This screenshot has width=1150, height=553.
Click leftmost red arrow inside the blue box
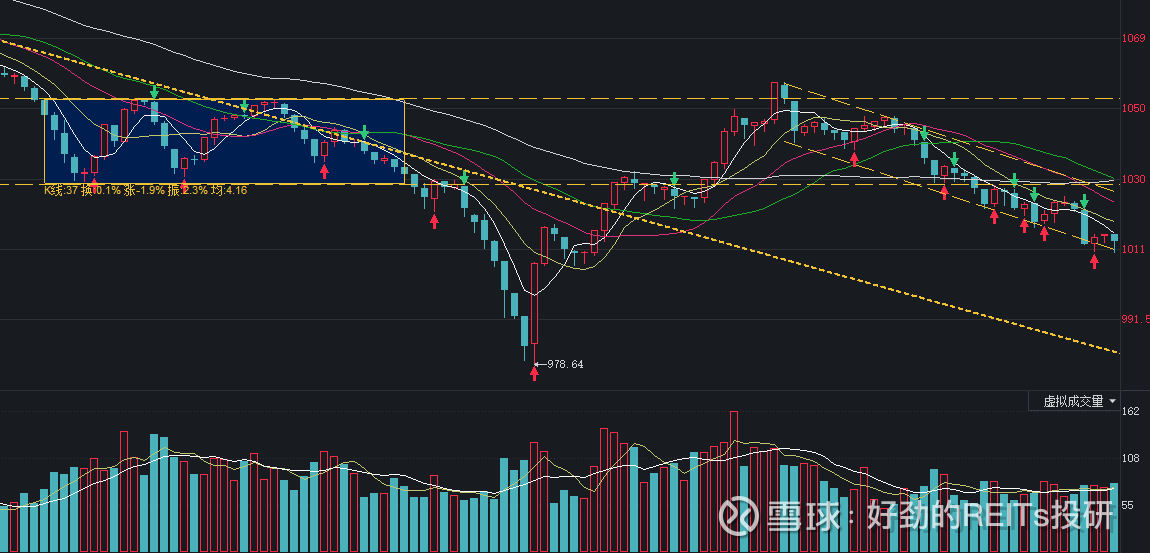click(x=94, y=183)
